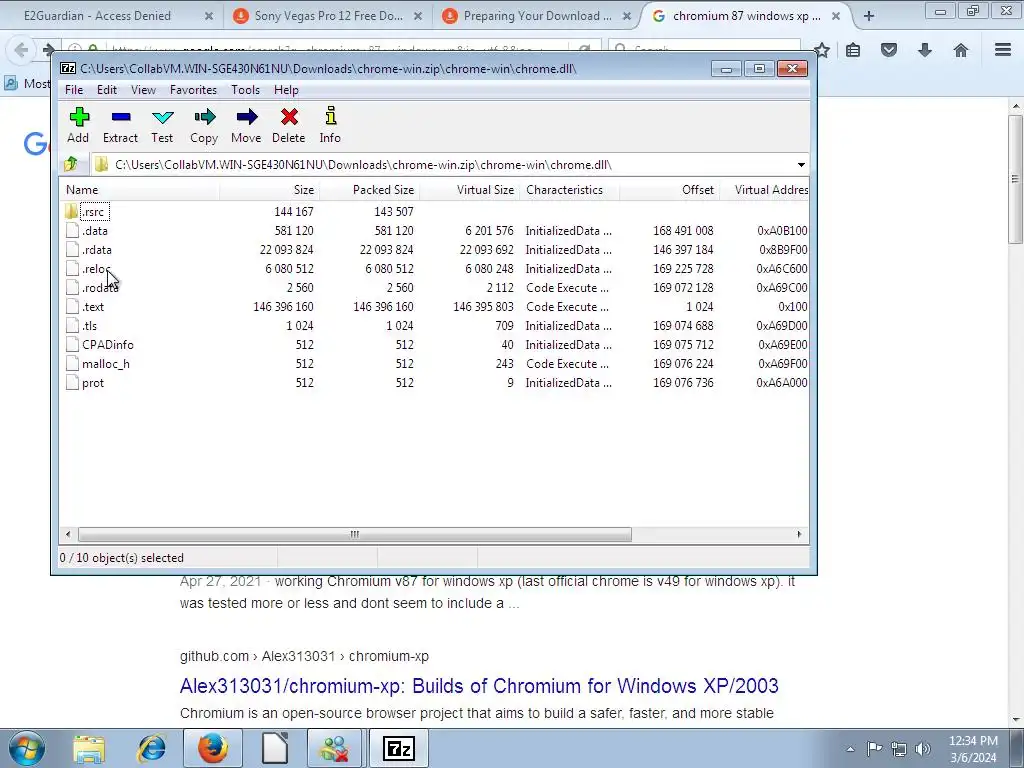Switch to Sony Vegas Pro 12 tab
Screen dimensions: 1024x768
click(328, 16)
